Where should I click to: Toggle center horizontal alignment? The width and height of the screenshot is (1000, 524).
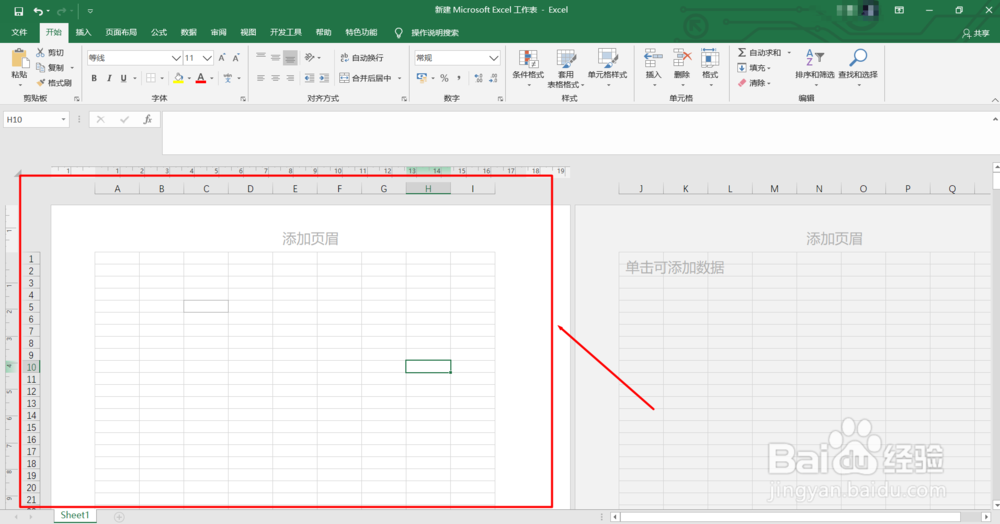276,78
